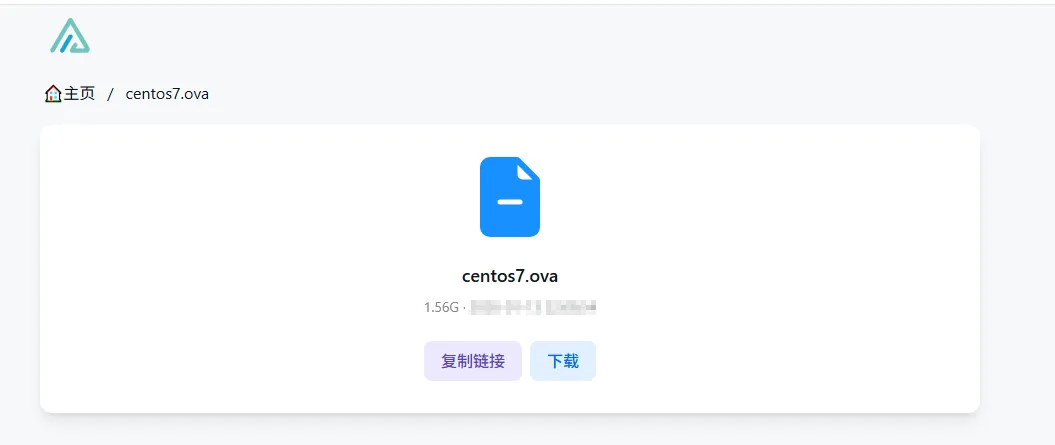Click the purple 复制链接 label text
Image resolution: width=1055 pixels, height=445 pixels.
tap(473, 361)
